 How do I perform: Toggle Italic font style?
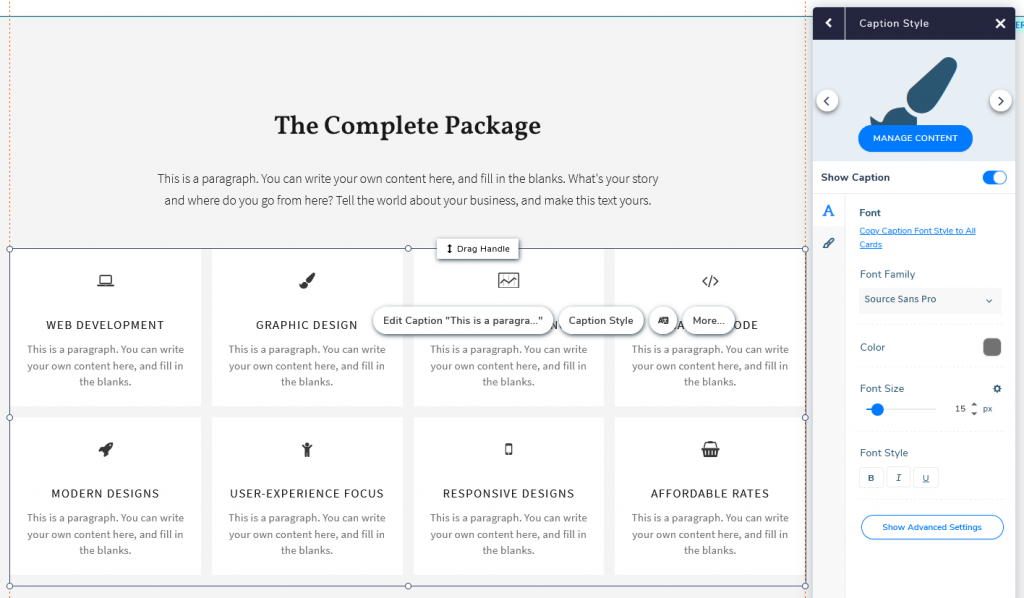pos(899,478)
